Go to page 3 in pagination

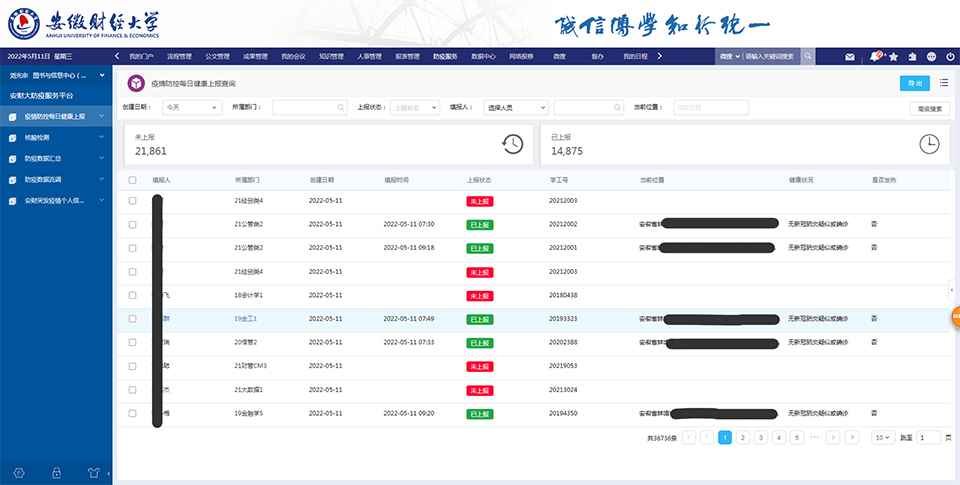click(x=760, y=437)
